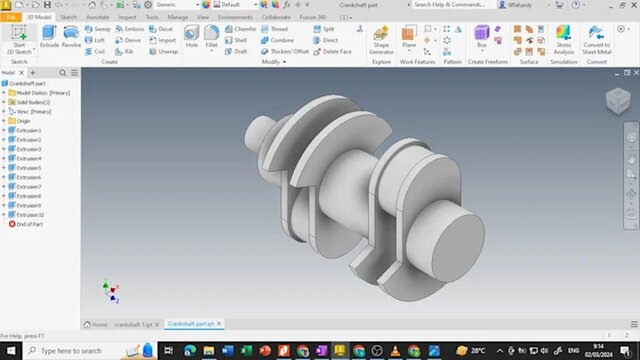640x360 pixels.
Task: Use the Draft tool
Action: pos(236,51)
